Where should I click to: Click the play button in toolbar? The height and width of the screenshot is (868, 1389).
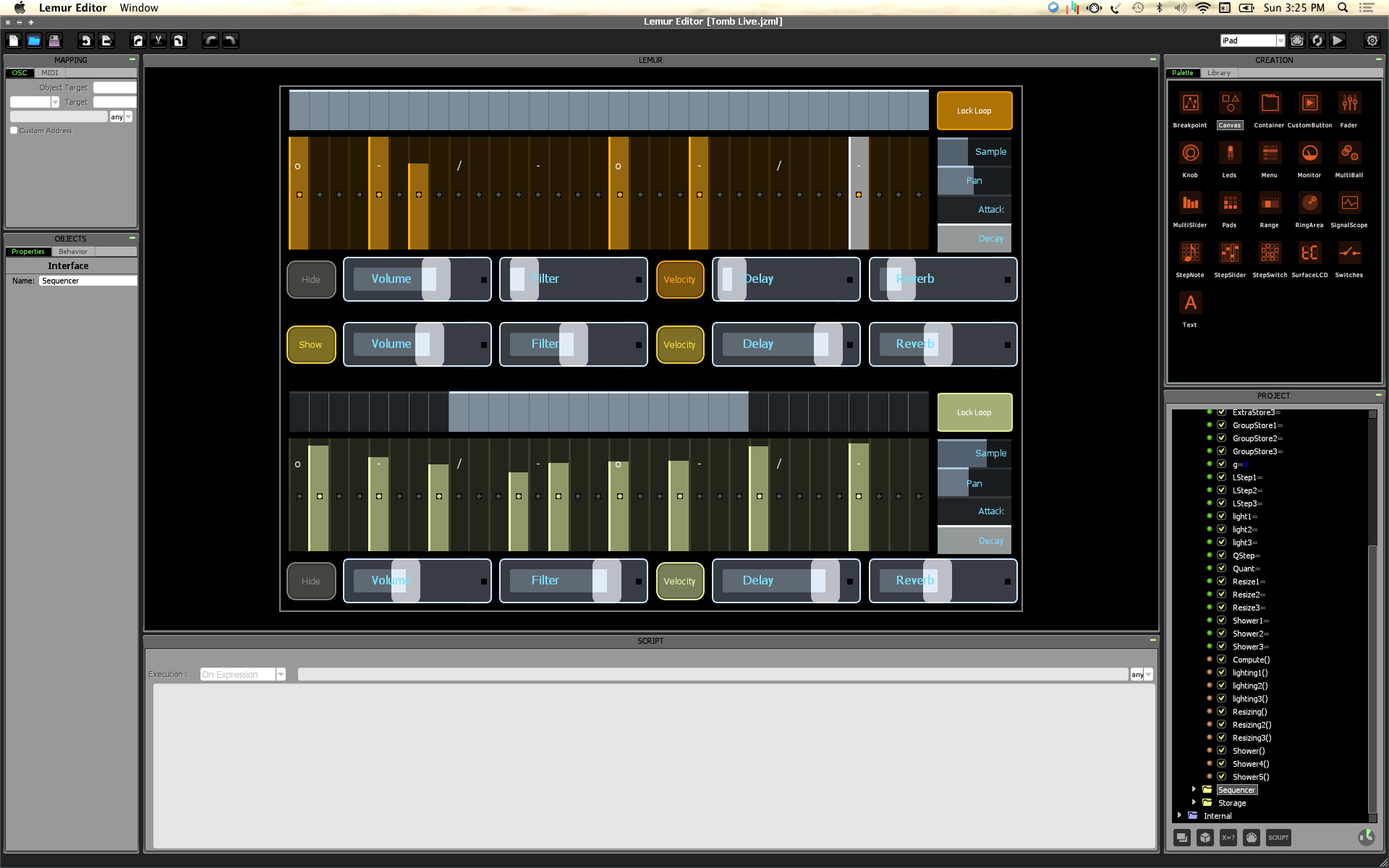(x=1338, y=41)
